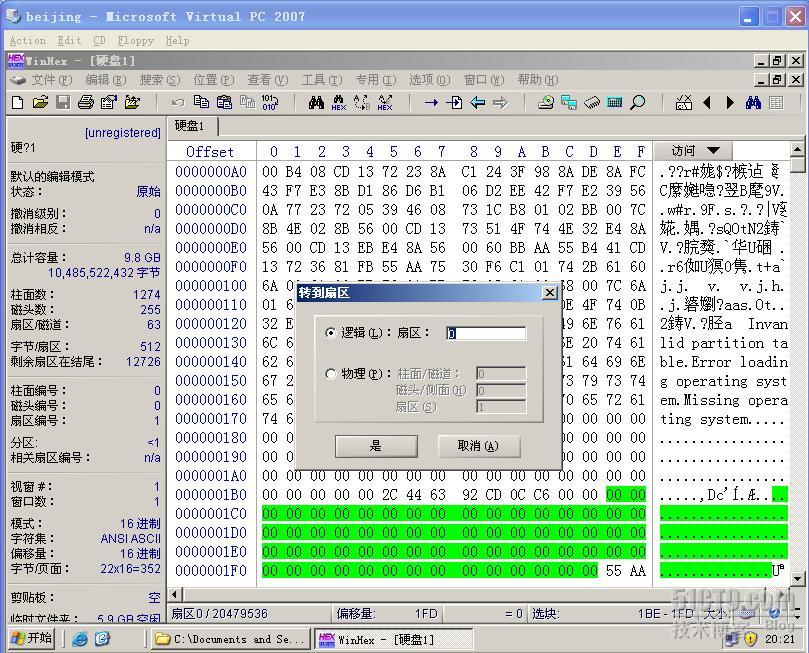Click the Find text binoculars icon
The width and height of the screenshot is (809, 653).
(x=316, y=102)
